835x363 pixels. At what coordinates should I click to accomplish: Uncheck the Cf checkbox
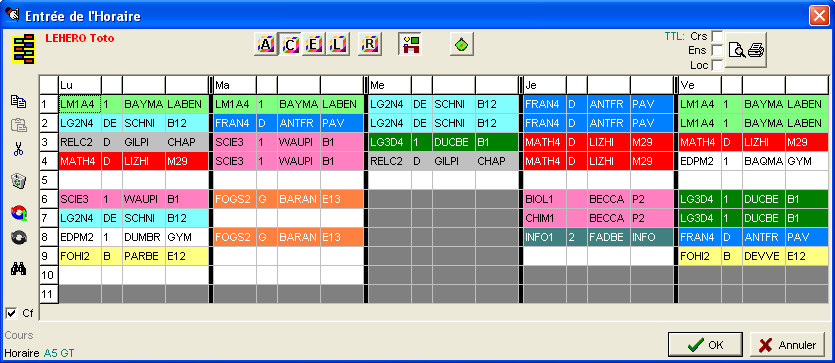[11, 313]
